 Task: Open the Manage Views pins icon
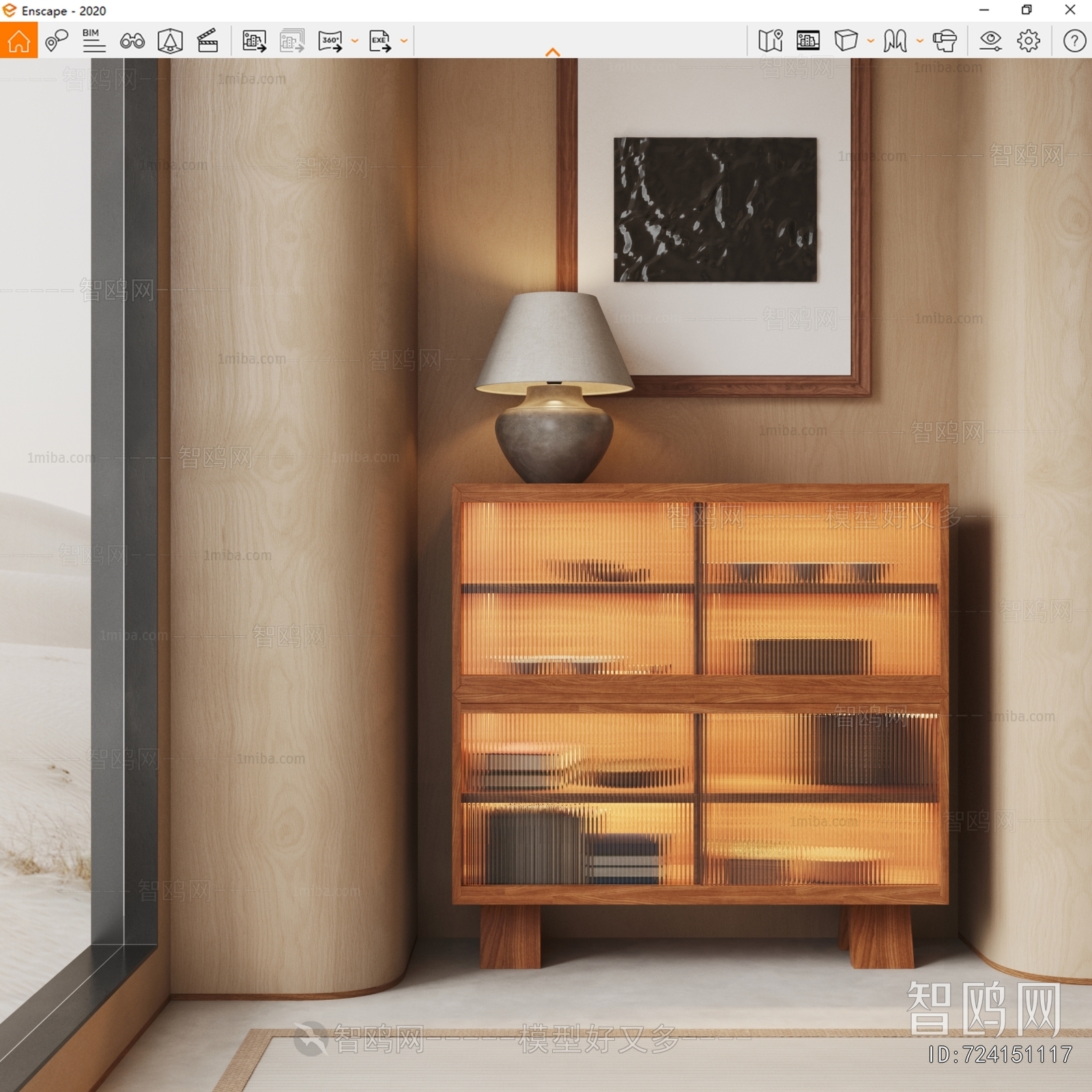click(x=57, y=40)
